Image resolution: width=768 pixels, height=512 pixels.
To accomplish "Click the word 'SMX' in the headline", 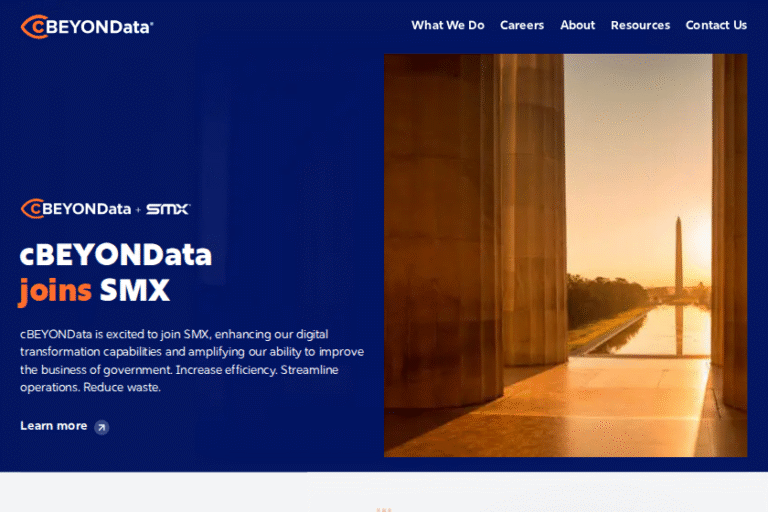I will point(135,291).
